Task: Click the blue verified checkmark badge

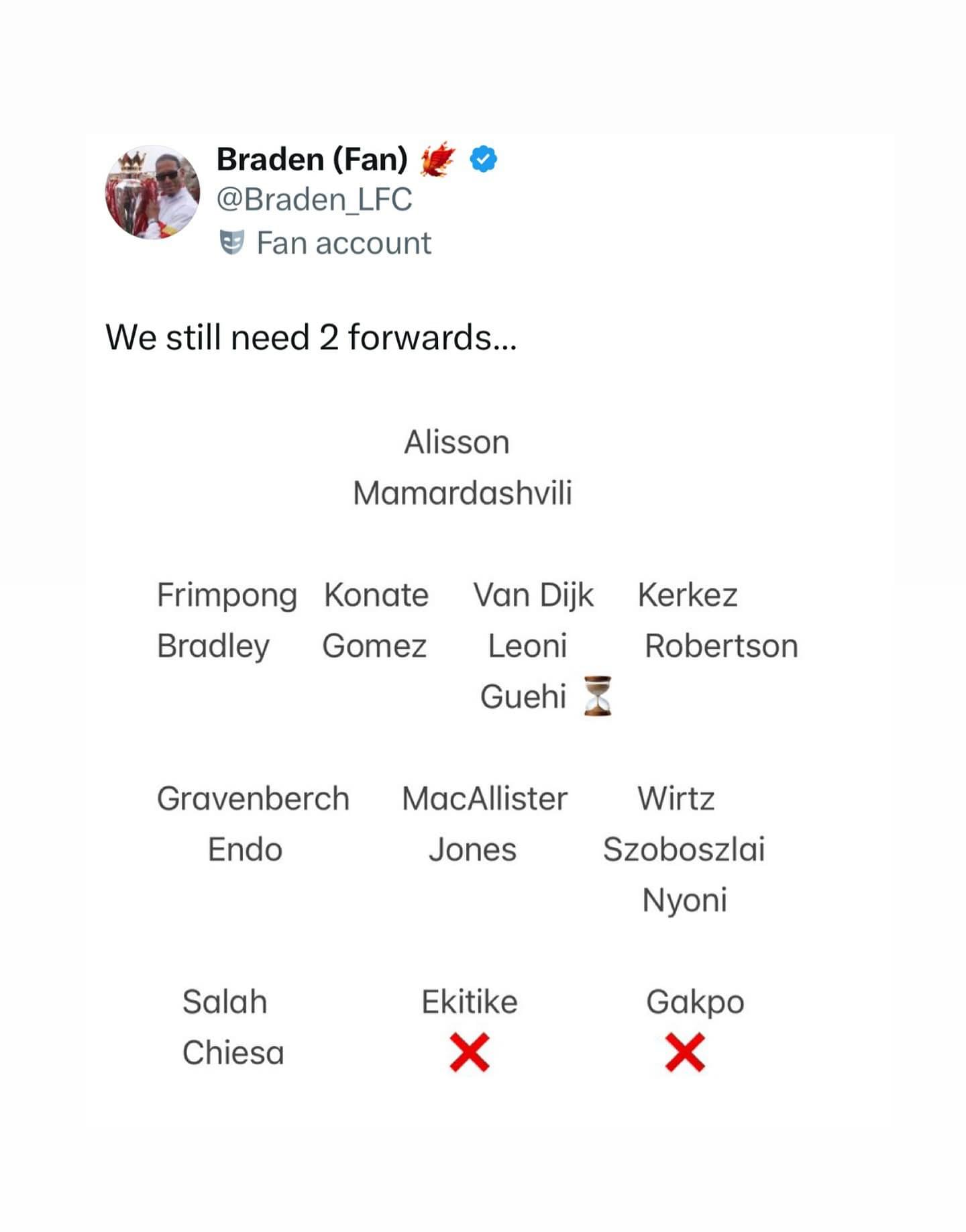Action: (x=483, y=160)
